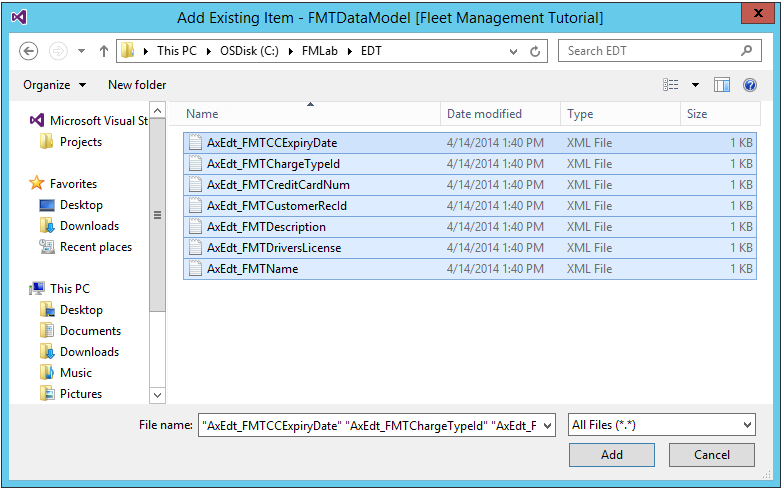The width and height of the screenshot is (783, 489).
Task: Open Pictures under This PC
Action: [x=70, y=394]
